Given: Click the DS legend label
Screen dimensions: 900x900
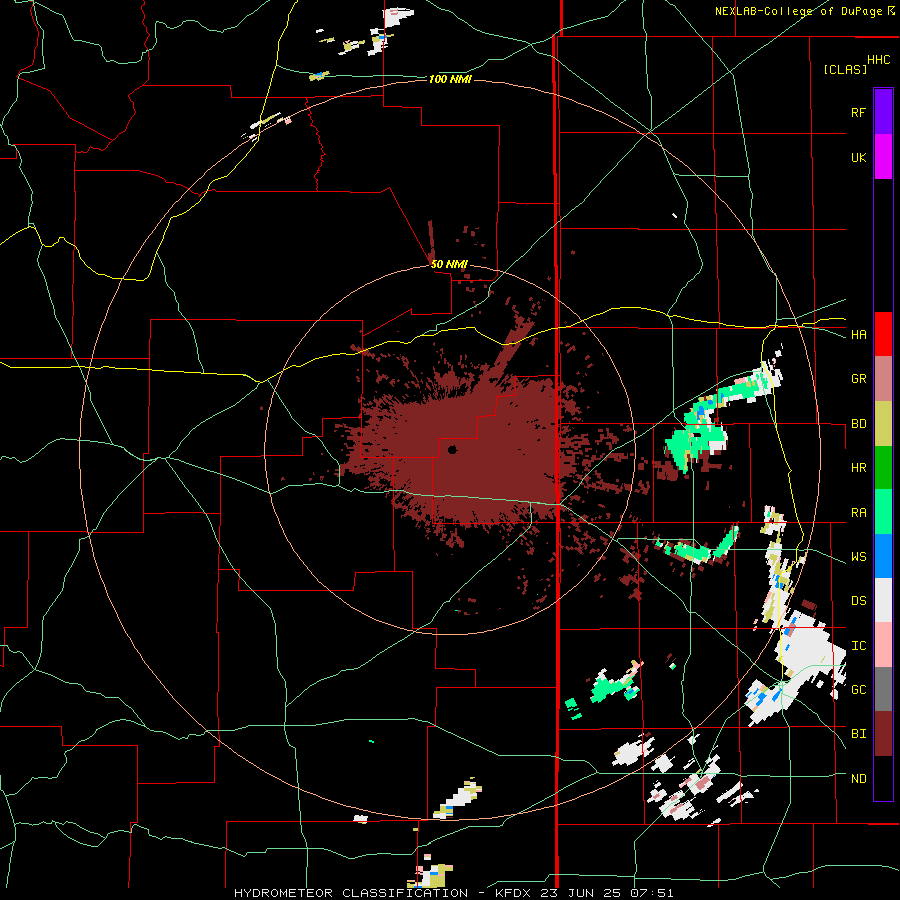Looking at the screenshot, I should click(858, 601).
